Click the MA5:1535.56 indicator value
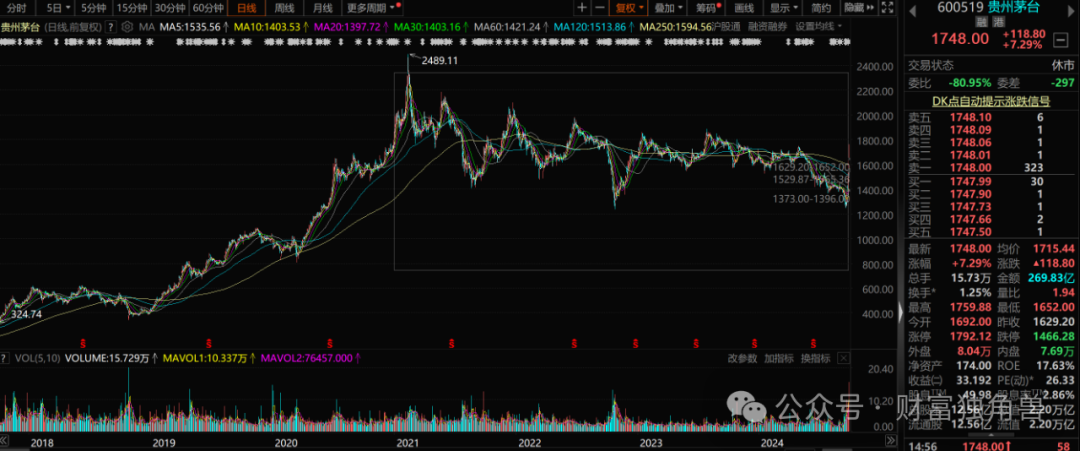The height and width of the screenshot is (451, 1080). (189, 27)
